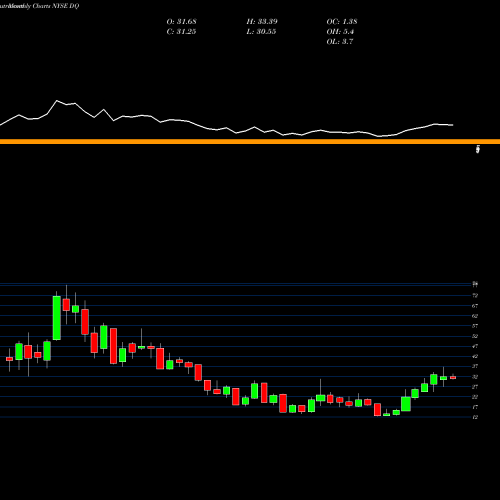The height and width of the screenshot is (500, 500).
Task: Click the 22 price axis label
Action: point(475,397)
